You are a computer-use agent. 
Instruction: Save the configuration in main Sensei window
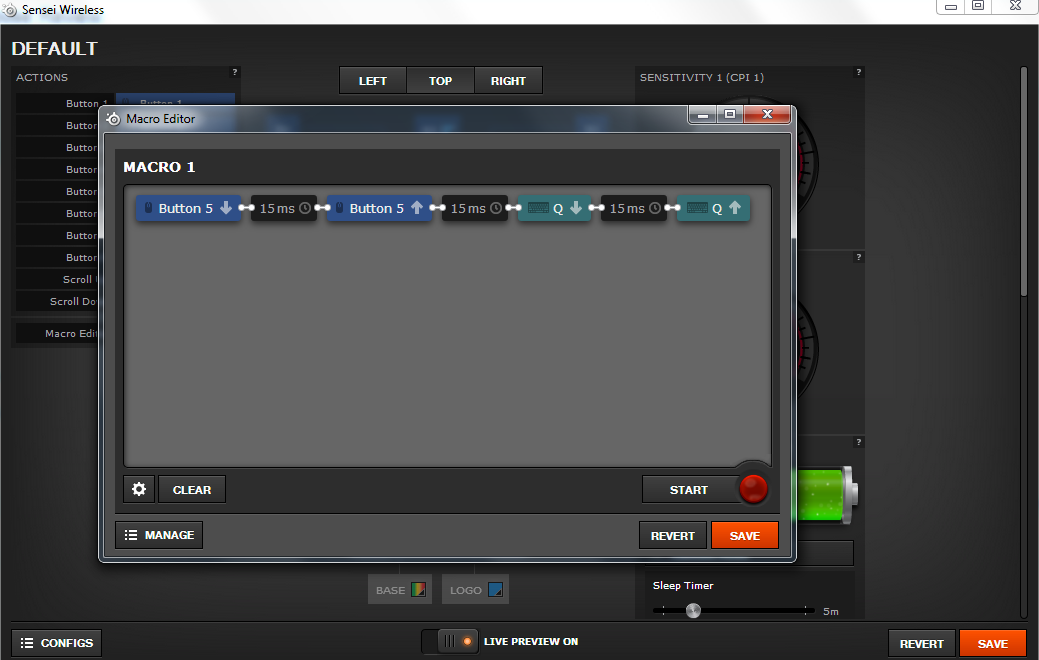(x=993, y=643)
